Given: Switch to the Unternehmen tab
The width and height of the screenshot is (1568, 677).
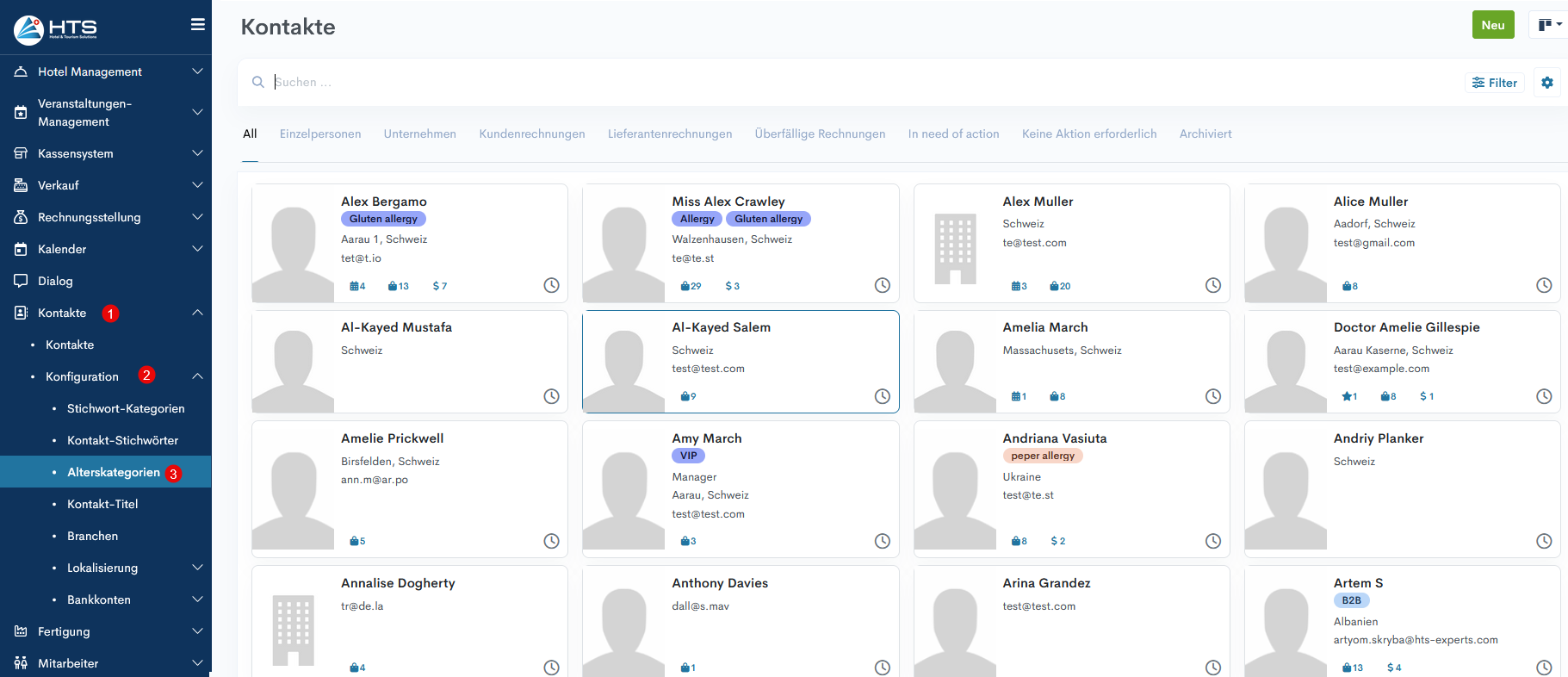Looking at the screenshot, I should 419,134.
